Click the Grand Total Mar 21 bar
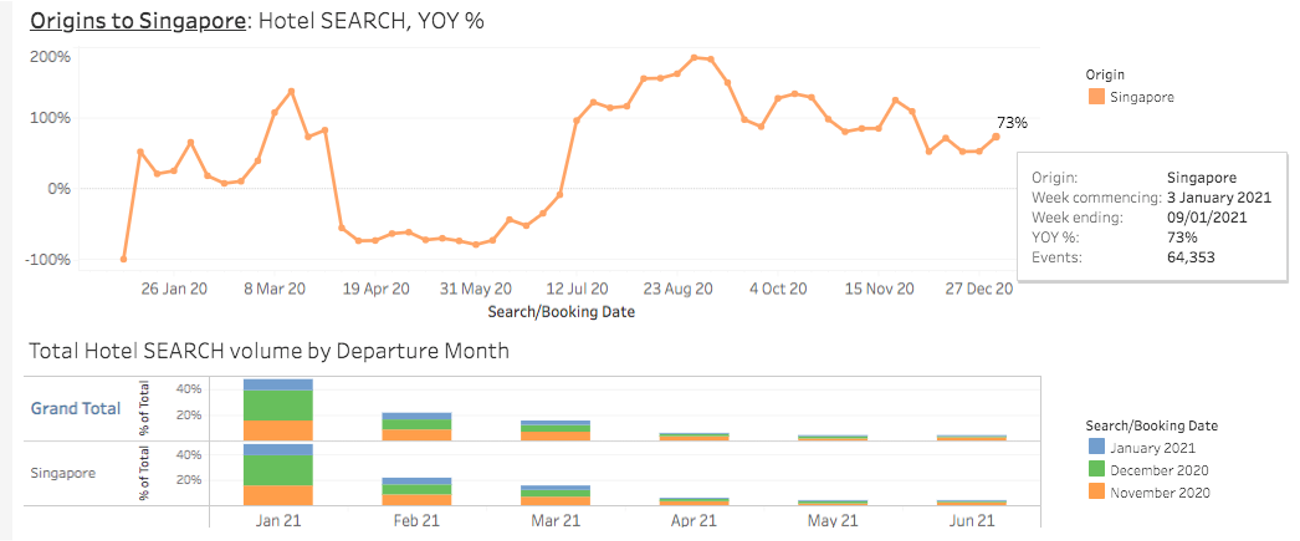Viewport: 1300px width, 541px height. pos(555,431)
